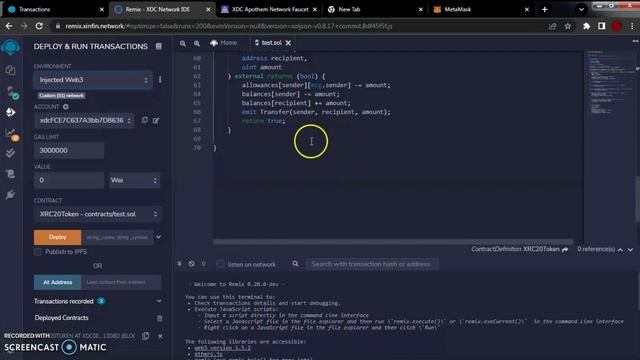
Task: Switch to the Home editor tab
Action: [224, 43]
